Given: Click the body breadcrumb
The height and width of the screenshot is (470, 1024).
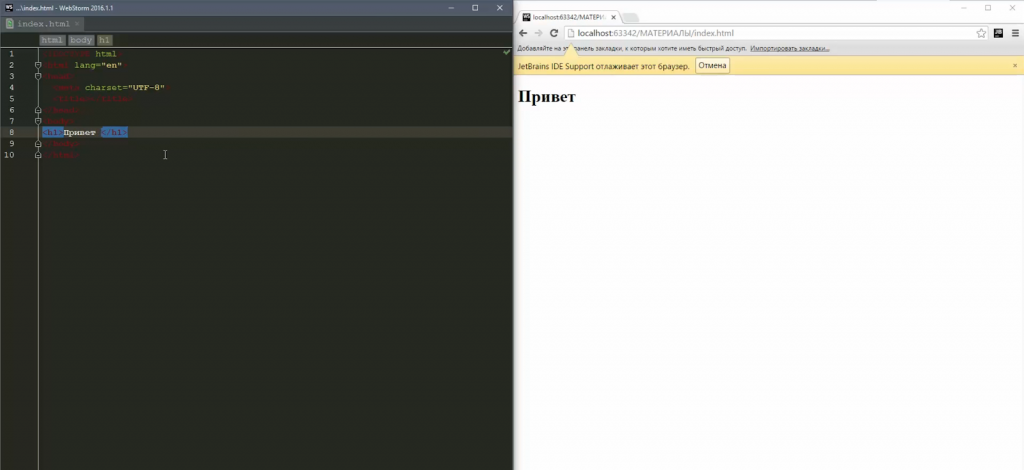Looking at the screenshot, I should 81,40.
